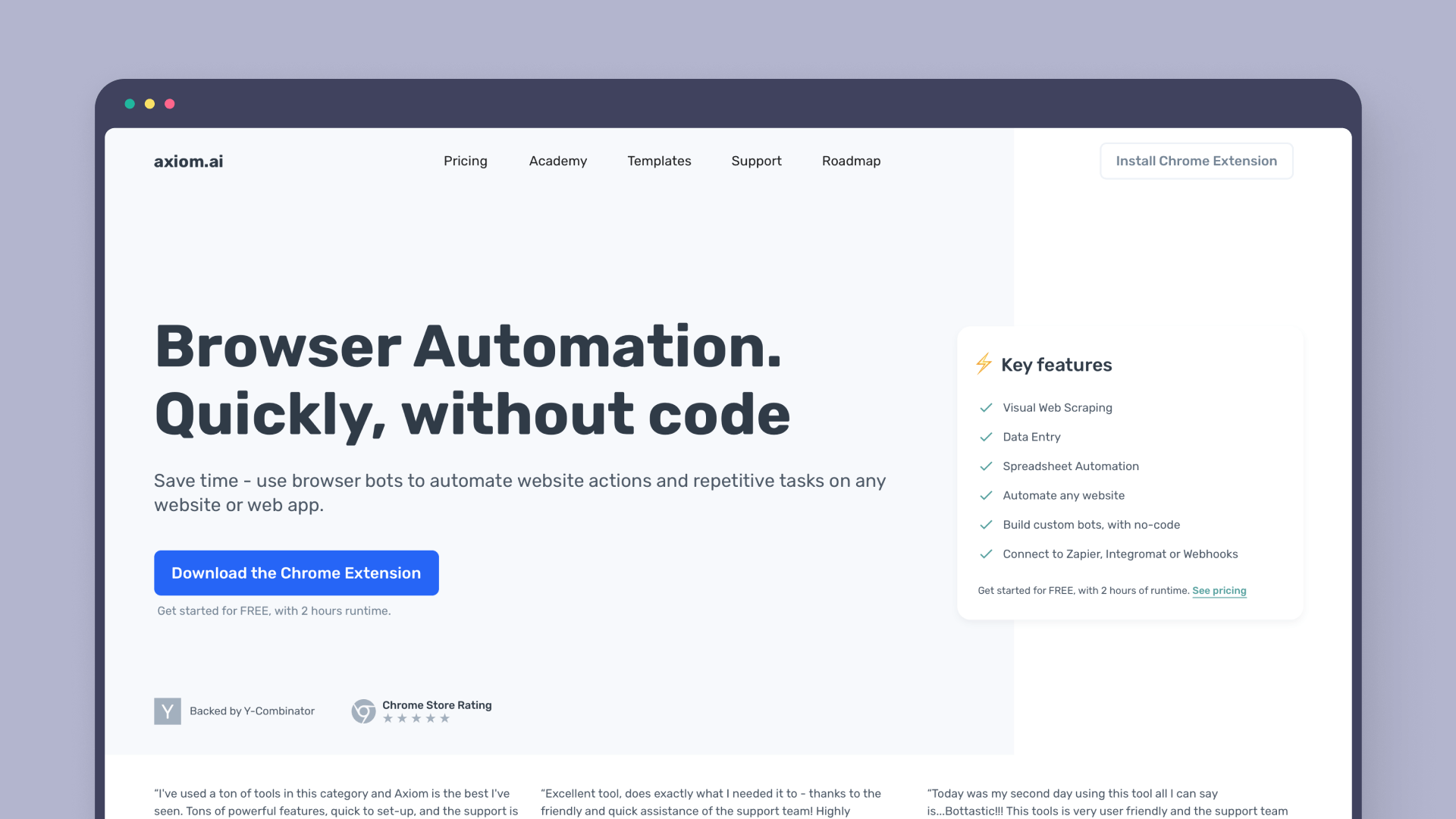Click the Roadmap tab in navigation
1456x819 pixels.
852,161
